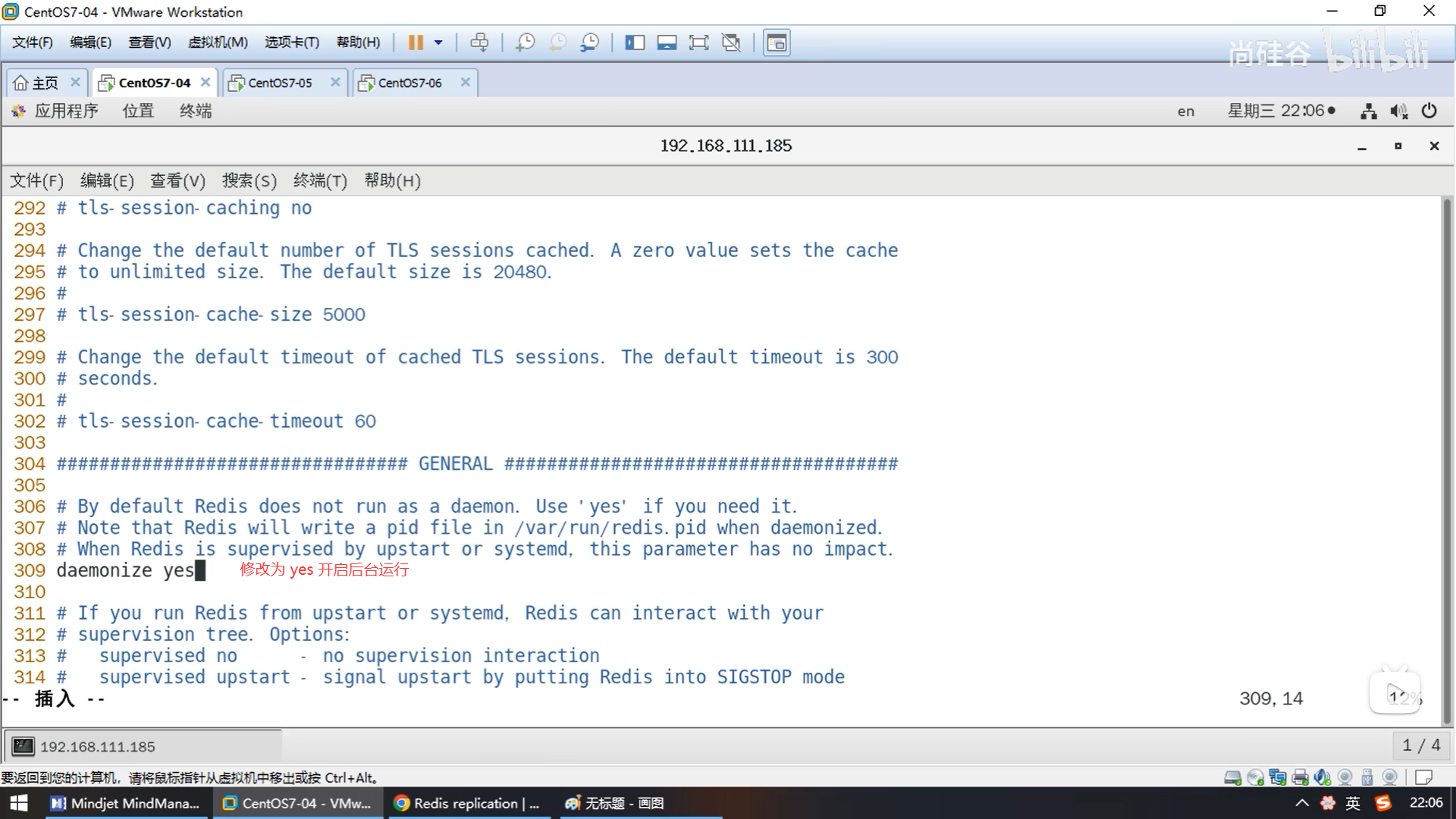This screenshot has height=819, width=1456.
Task: Take a VM snapshot
Action: [x=525, y=42]
